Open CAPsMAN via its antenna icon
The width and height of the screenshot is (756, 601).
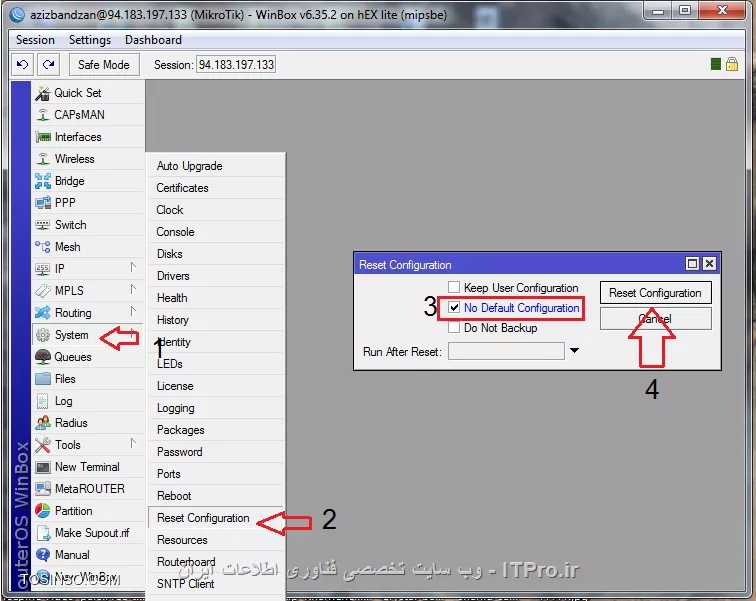pos(42,115)
